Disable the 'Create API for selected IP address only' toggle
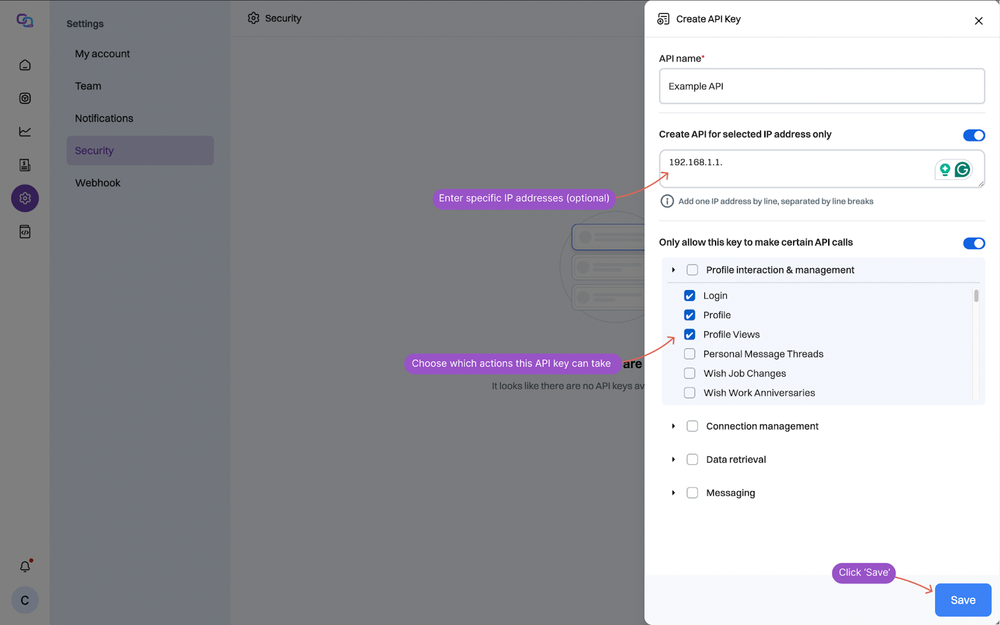Image resolution: width=1000 pixels, height=625 pixels. click(x=973, y=135)
